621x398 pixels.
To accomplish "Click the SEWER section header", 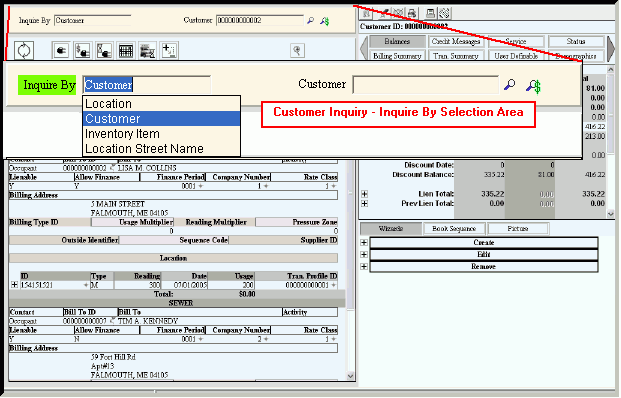I will coord(181,303).
